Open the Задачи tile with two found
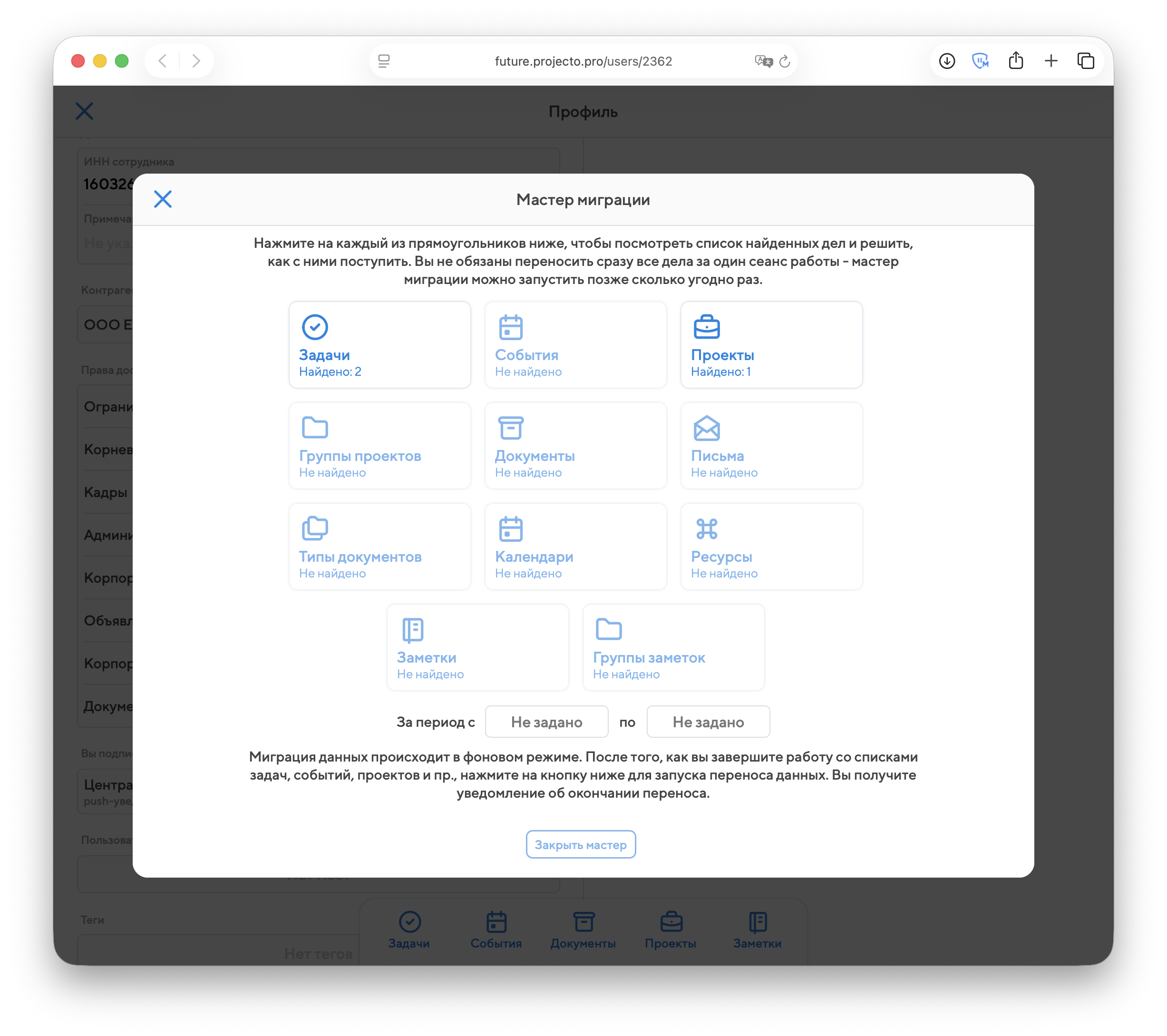 [x=379, y=345]
